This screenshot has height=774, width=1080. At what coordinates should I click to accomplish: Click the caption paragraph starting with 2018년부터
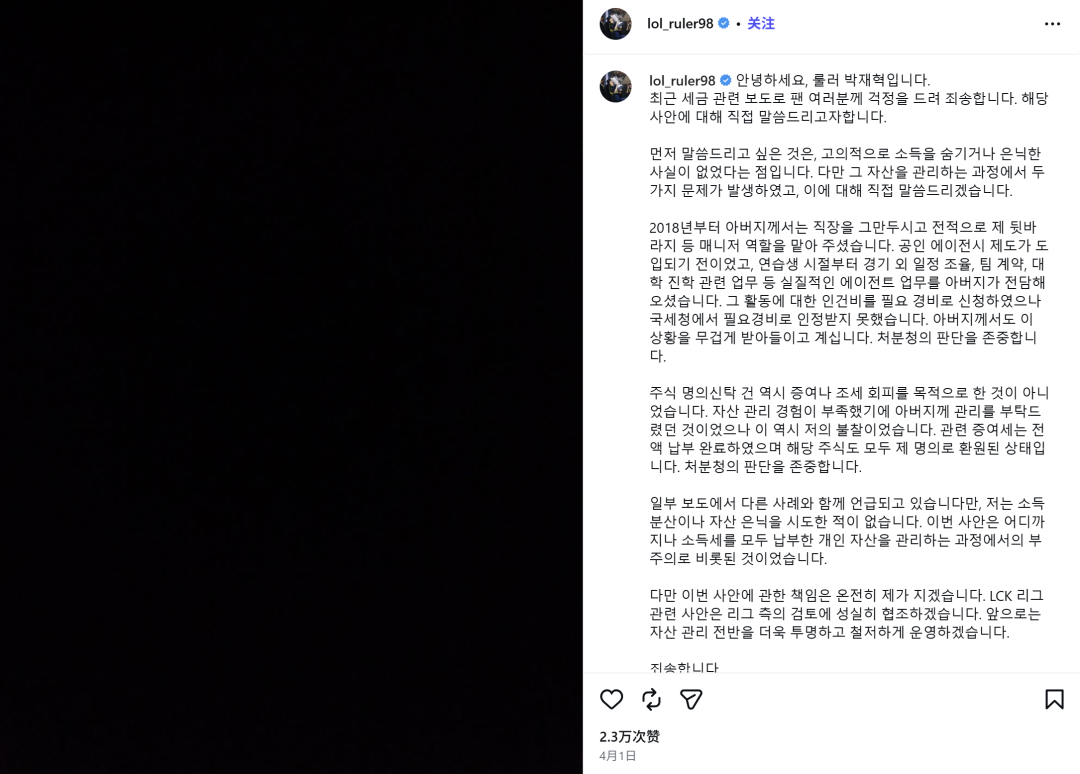click(849, 291)
